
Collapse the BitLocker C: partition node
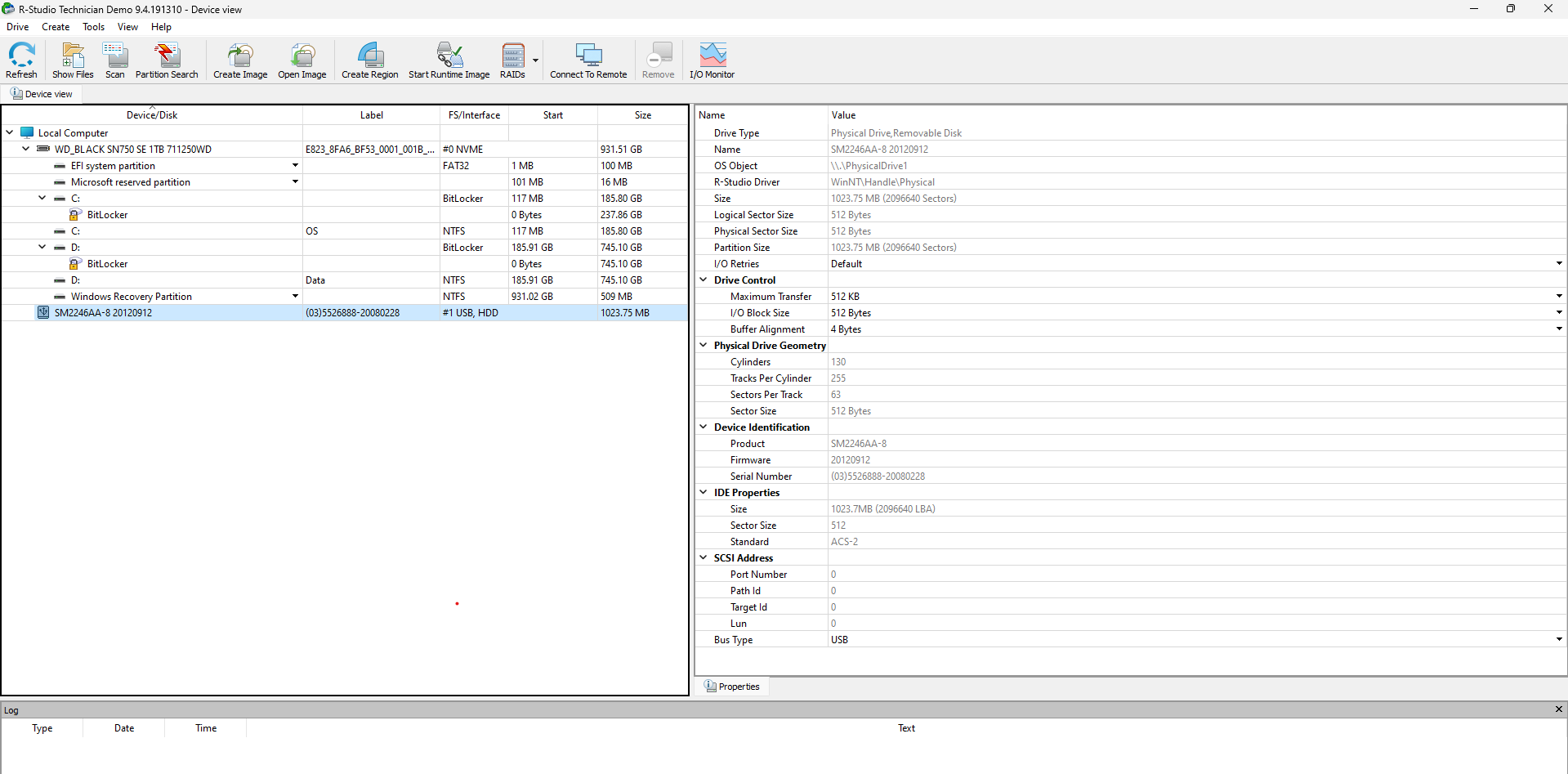coord(42,198)
